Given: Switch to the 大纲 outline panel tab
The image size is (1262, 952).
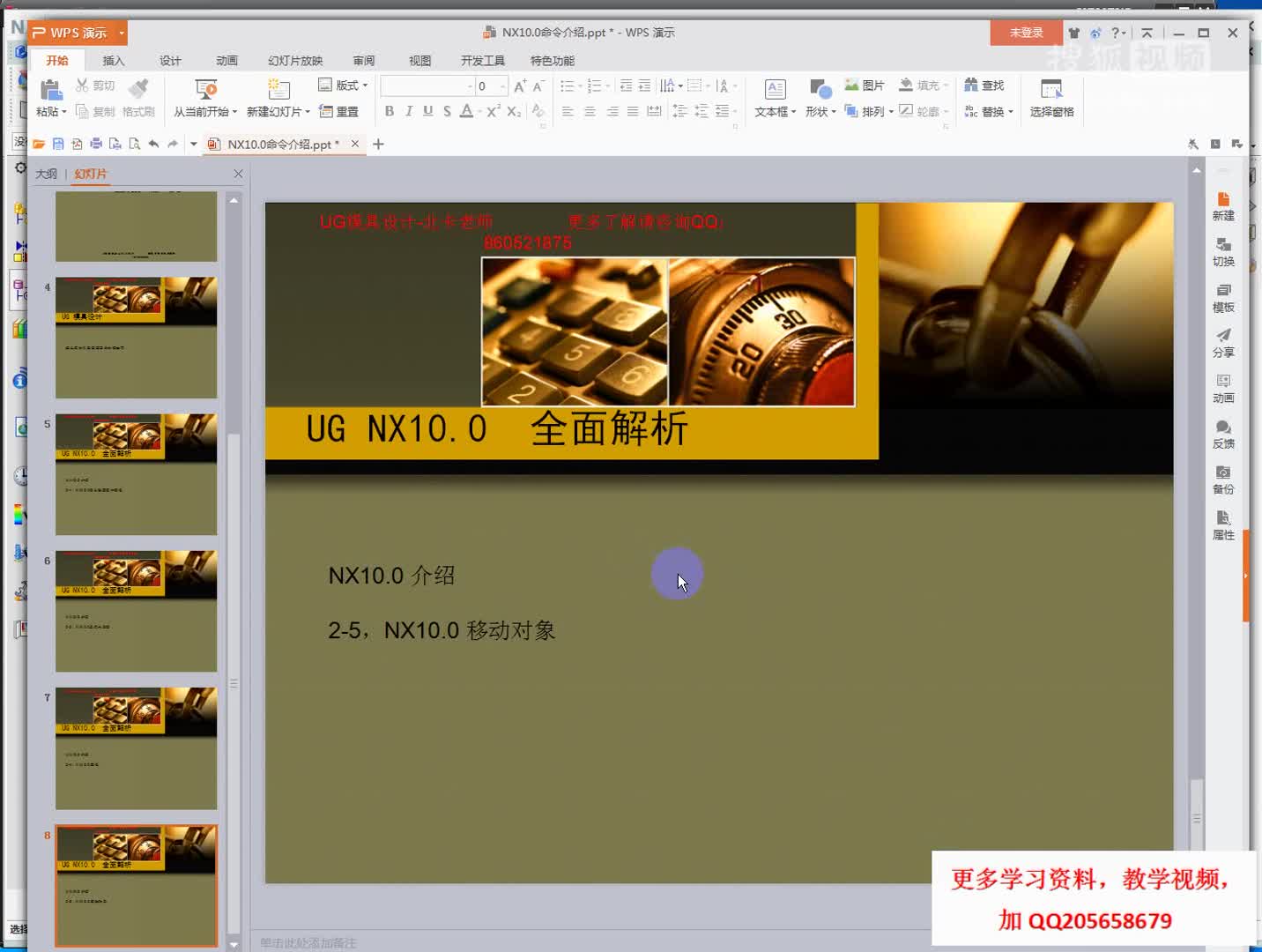Looking at the screenshot, I should click(46, 174).
